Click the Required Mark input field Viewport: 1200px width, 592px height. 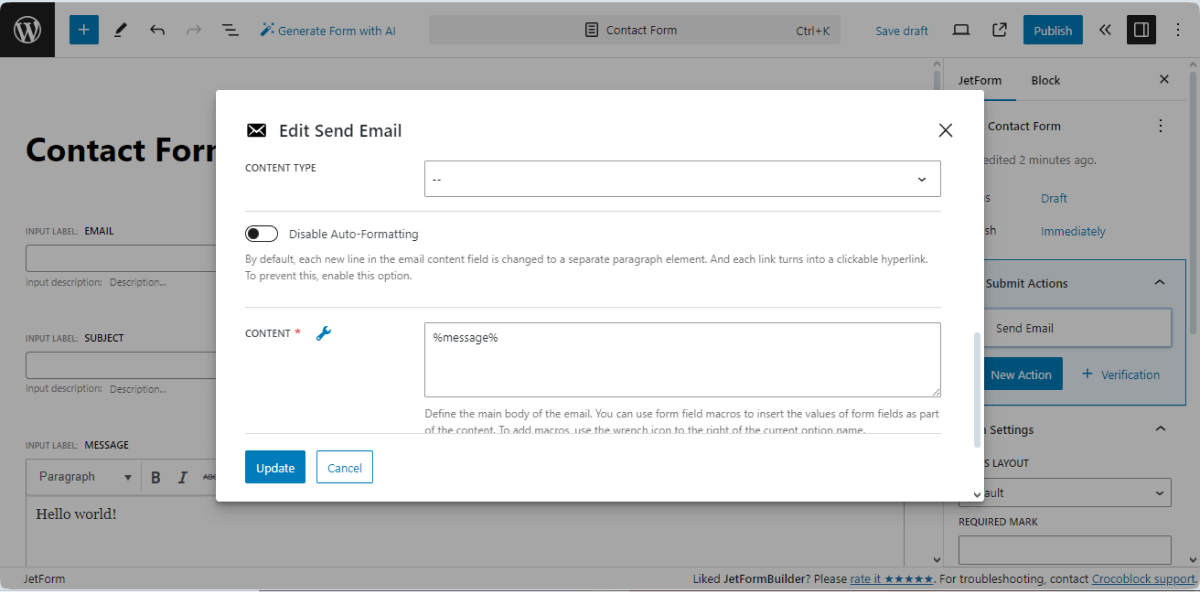(x=1064, y=549)
